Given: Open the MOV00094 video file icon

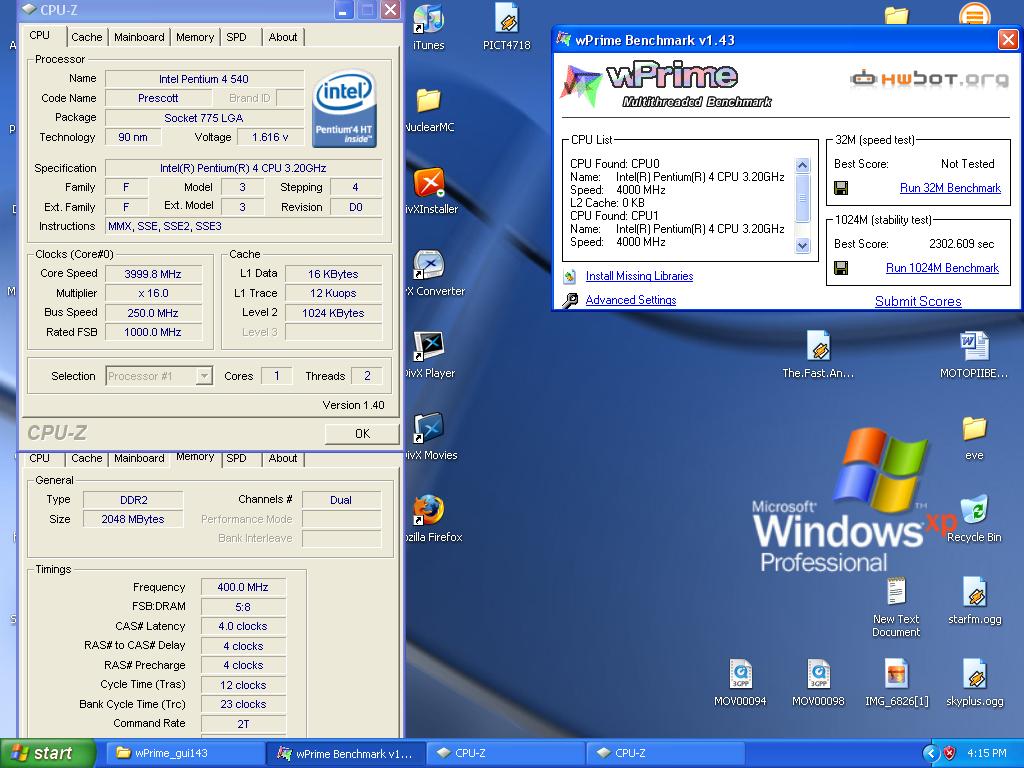Looking at the screenshot, I should click(740, 674).
